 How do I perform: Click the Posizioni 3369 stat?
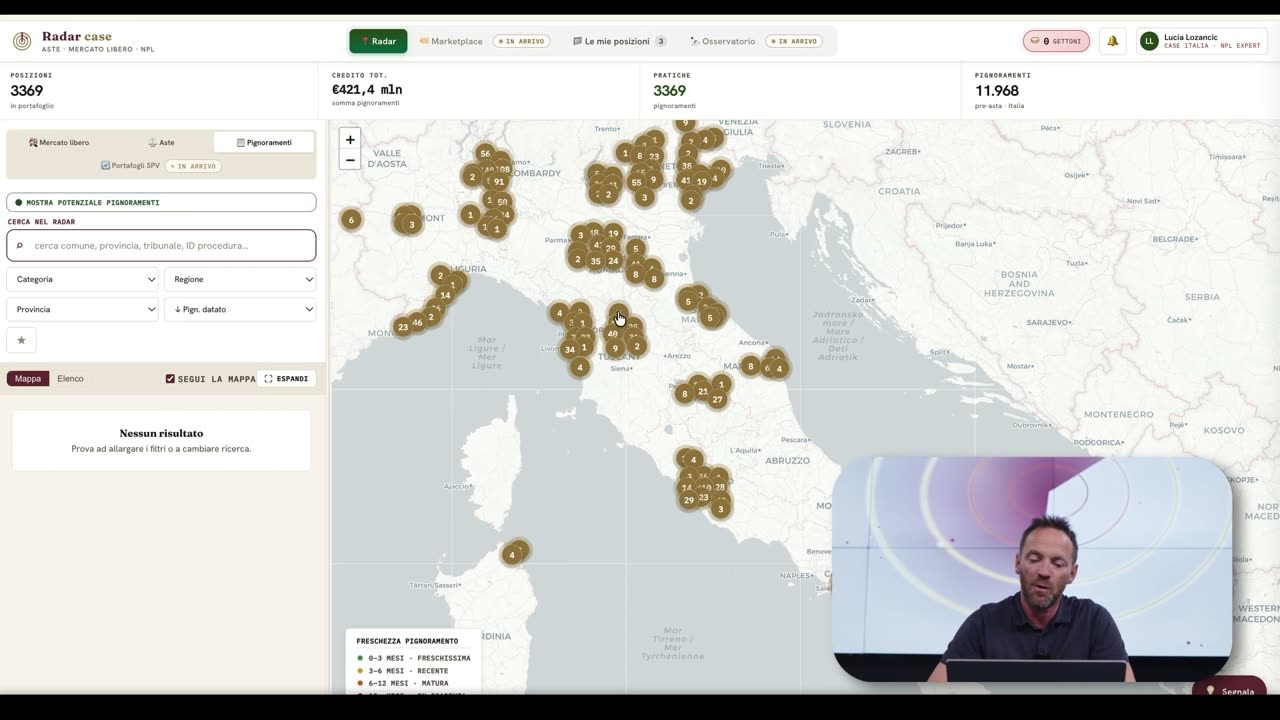pyautogui.click(x=161, y=90)
